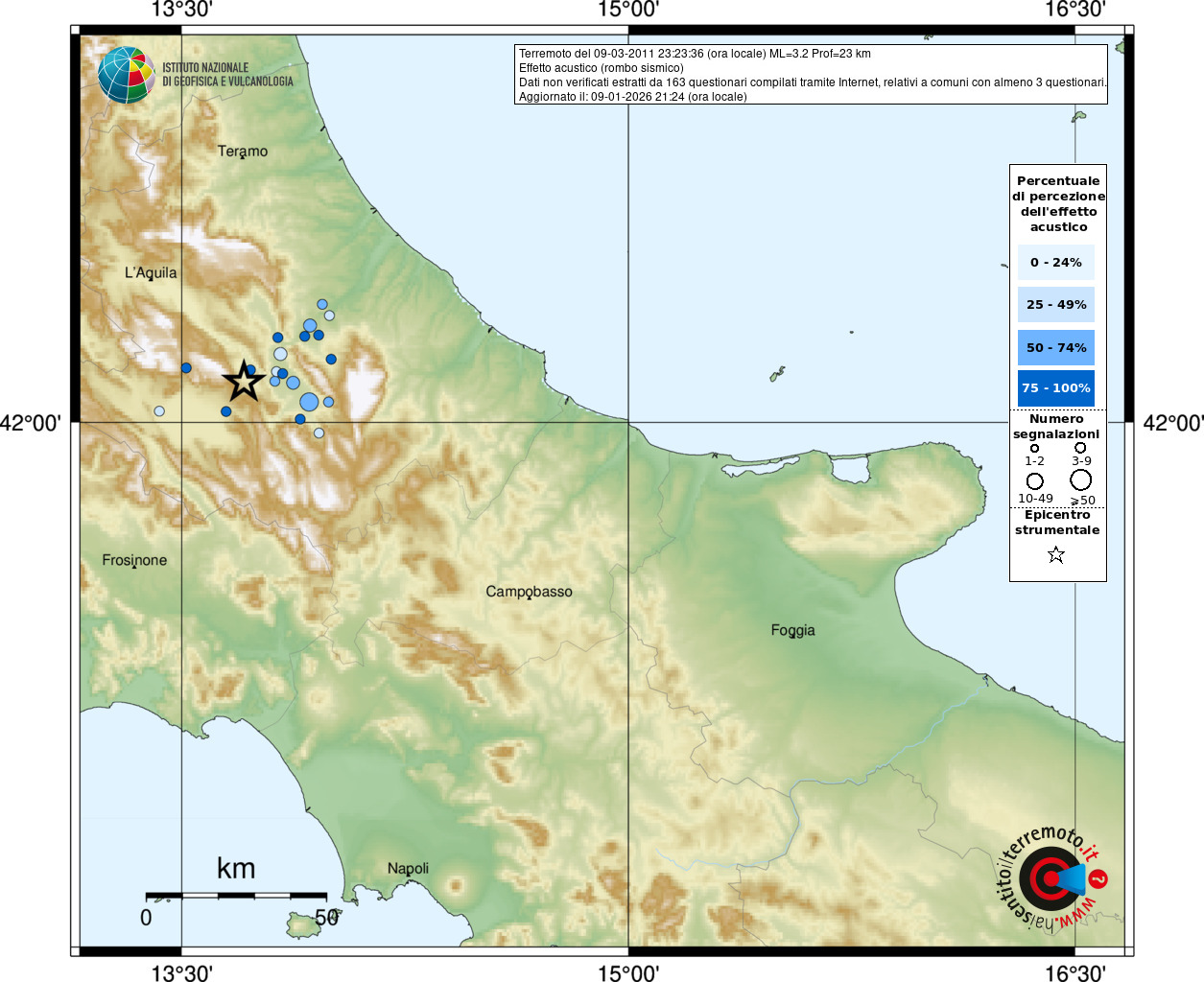Click the Campobasso city label
Screen dimensions: 1204x982
click(529, 592)
